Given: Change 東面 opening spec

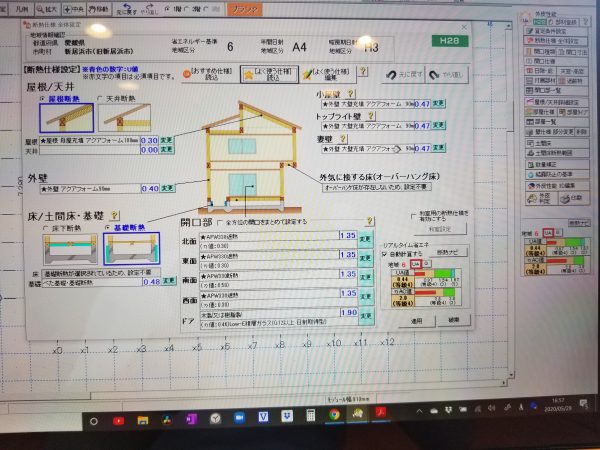Looking at the screenshot, I should coord(366,258).
